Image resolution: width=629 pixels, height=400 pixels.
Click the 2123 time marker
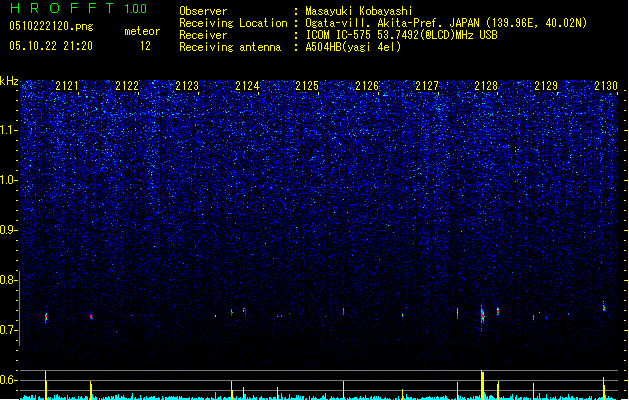(187, 86)
